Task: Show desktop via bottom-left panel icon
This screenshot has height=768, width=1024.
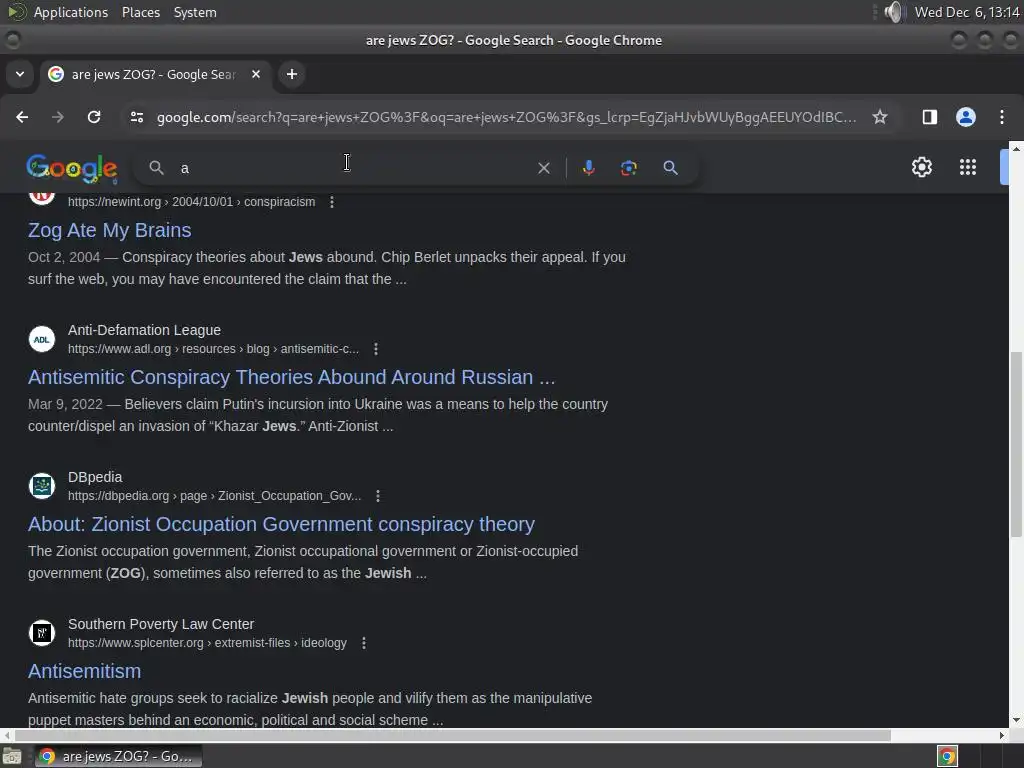Action: (x=12, y=756)
